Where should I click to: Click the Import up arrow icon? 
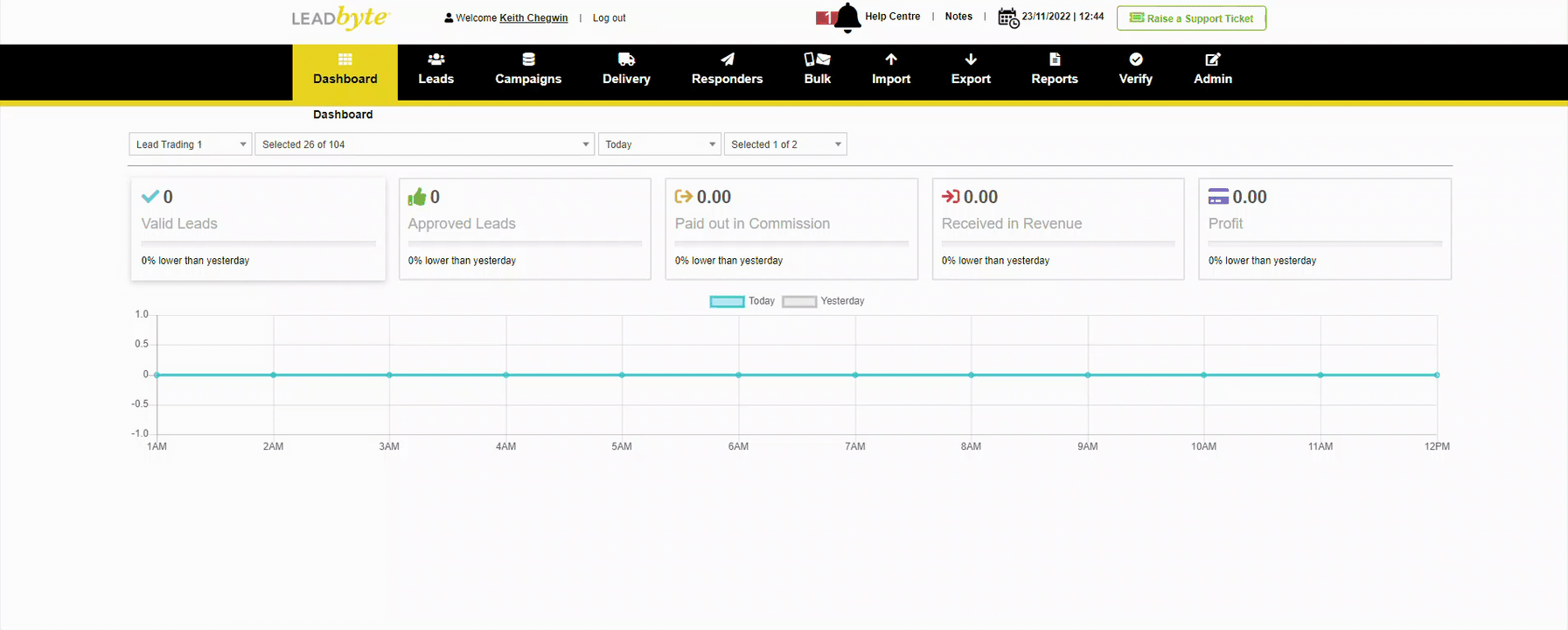[891, 59]
